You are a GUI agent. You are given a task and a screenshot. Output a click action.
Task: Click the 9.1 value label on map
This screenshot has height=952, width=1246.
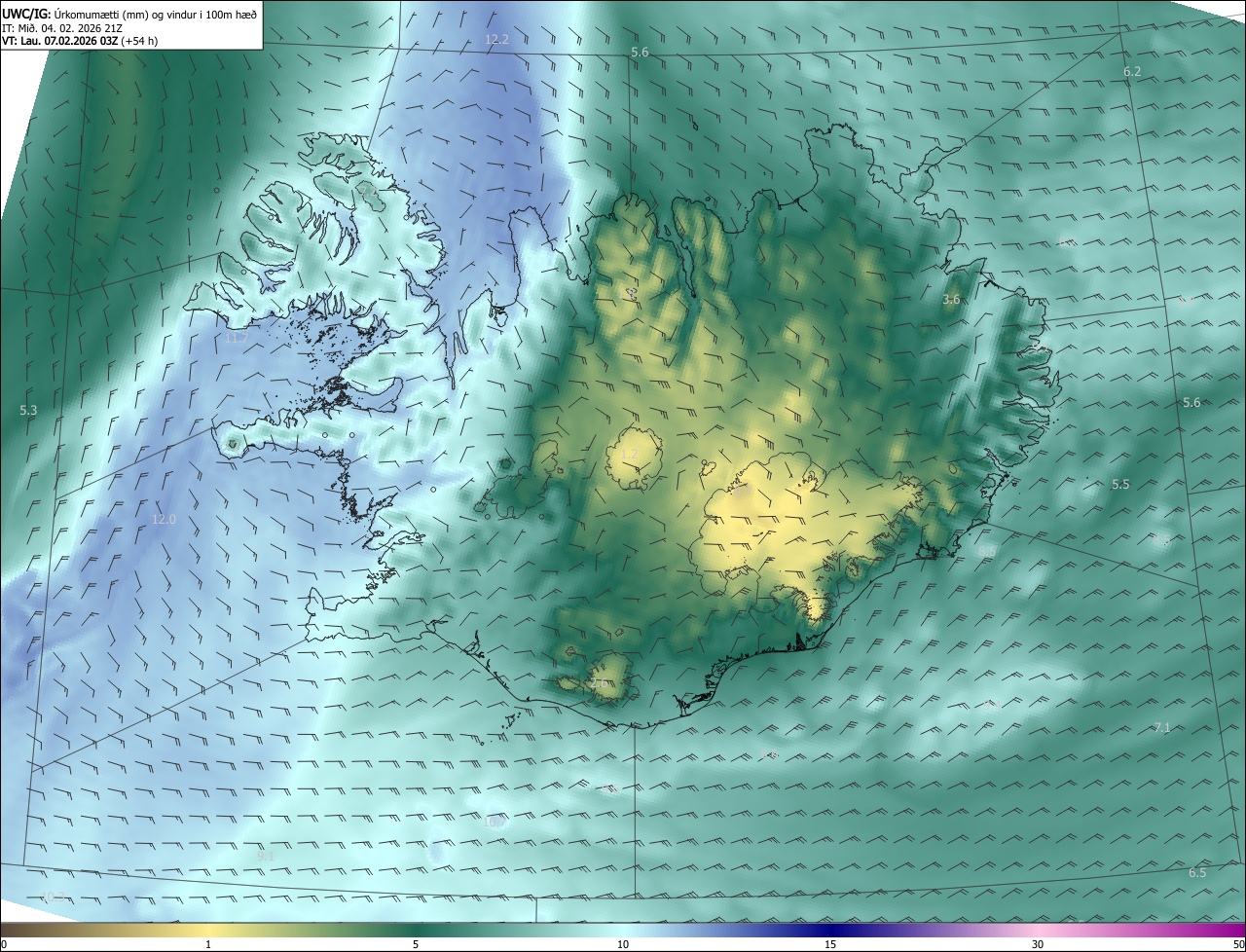(x=265, y=856)
